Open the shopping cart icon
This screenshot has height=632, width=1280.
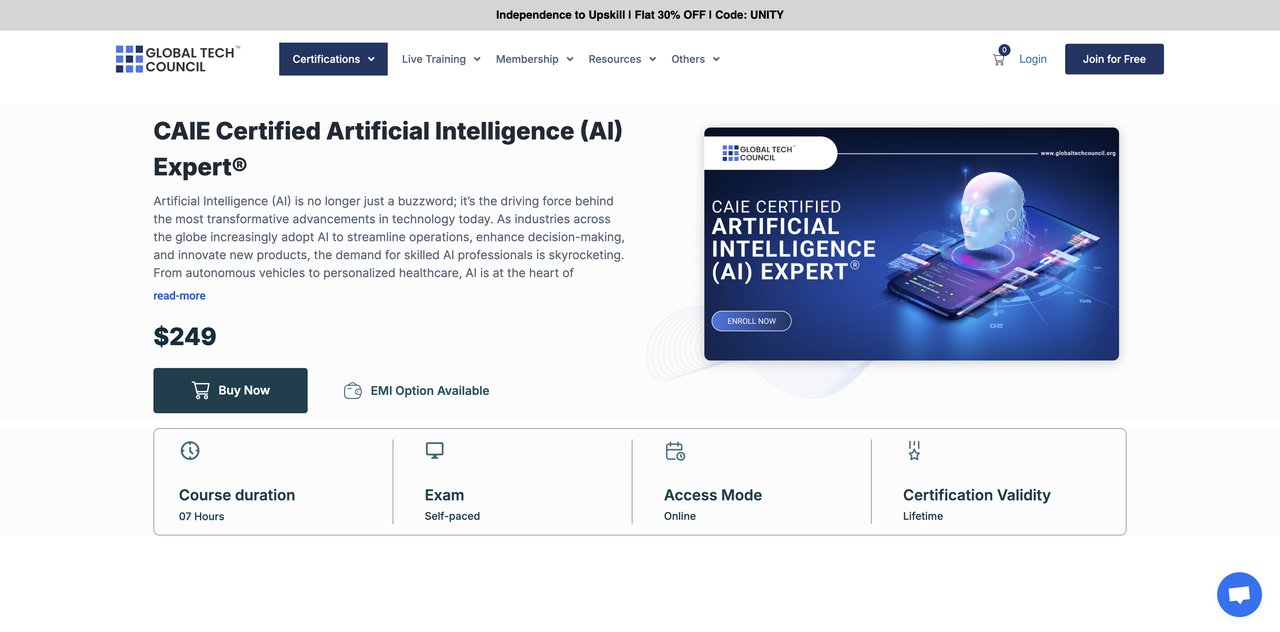coord(998,59)
